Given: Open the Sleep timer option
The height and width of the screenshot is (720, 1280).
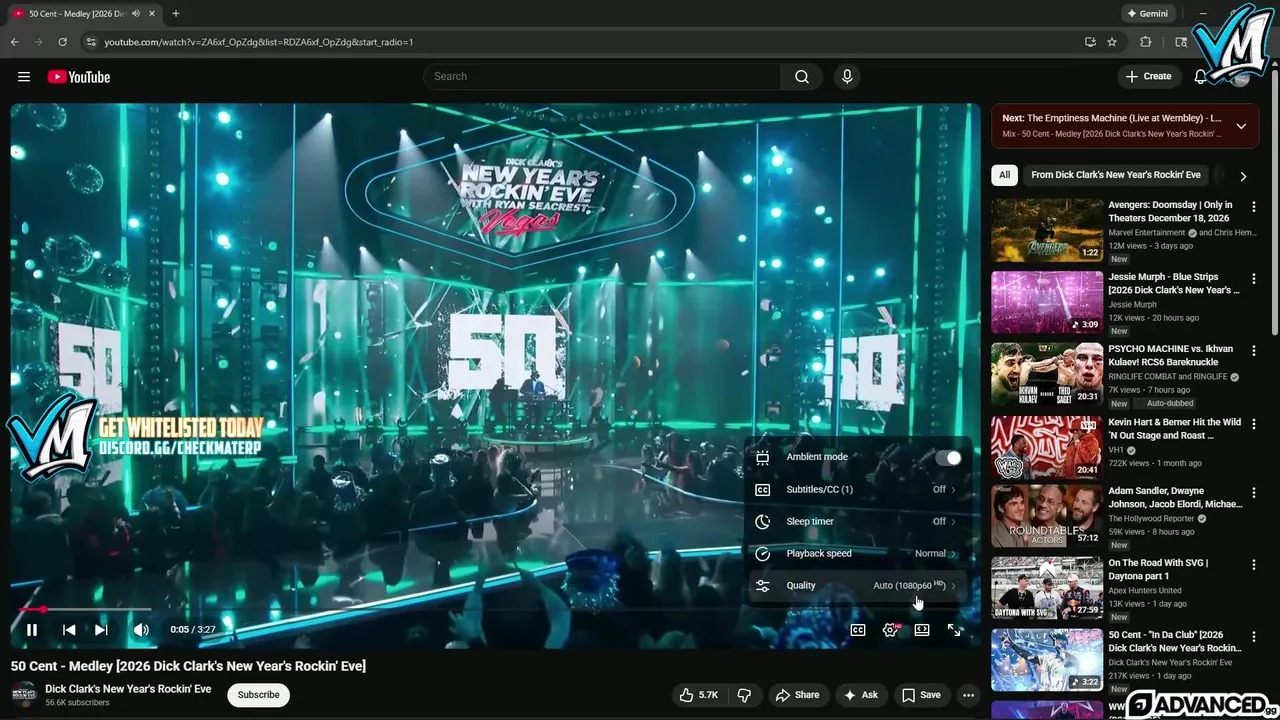Looking at the screenshot, I should pos(858,522).
